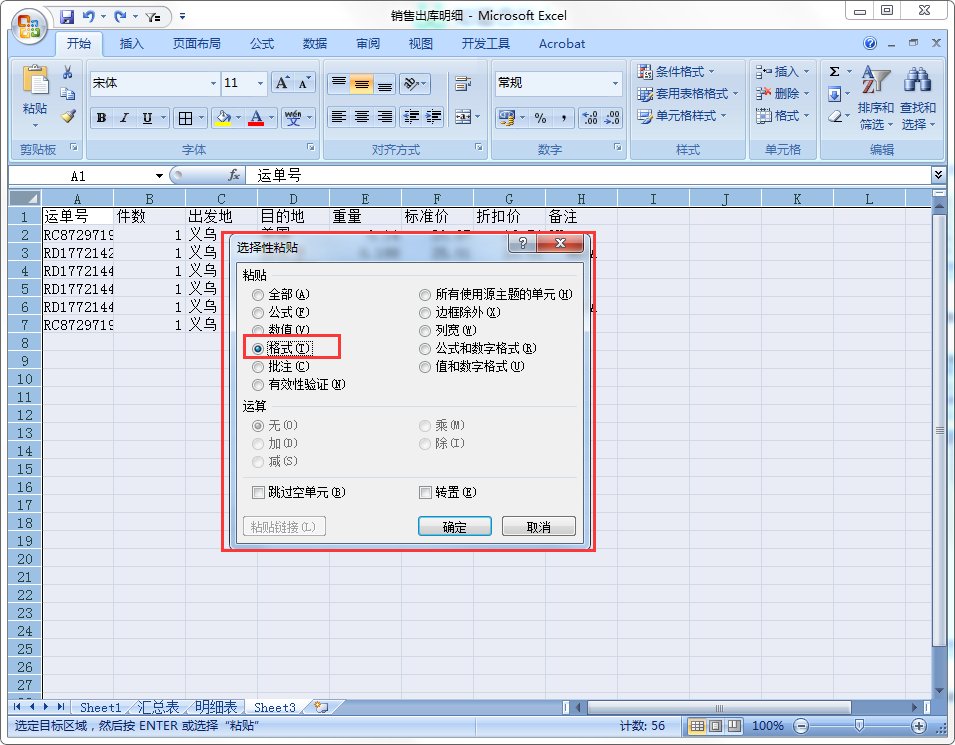Click the 确定 button in dialog
The width and height of the screenshot is (955, 745).
[x=455, y=525]
